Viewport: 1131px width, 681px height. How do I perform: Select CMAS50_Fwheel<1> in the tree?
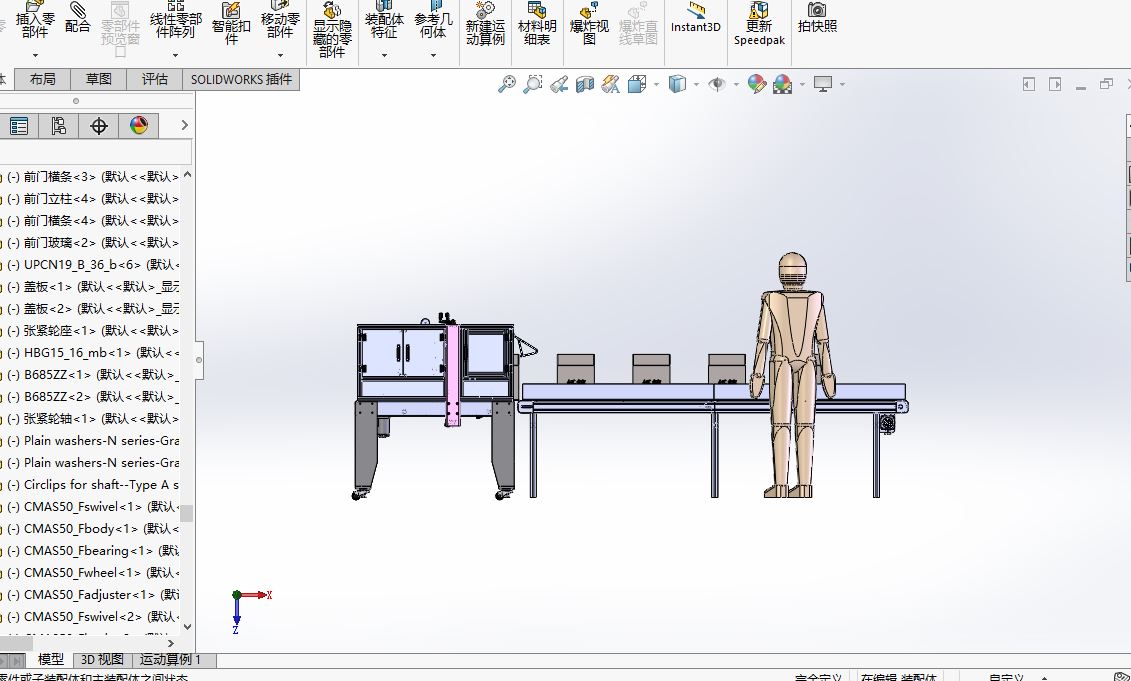(x=92, y=573)
